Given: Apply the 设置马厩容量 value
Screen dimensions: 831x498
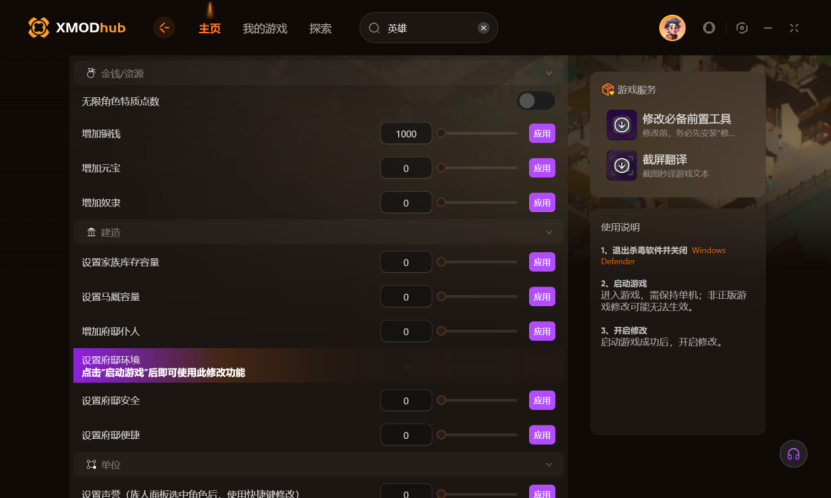Looking at the screenshot, I should point(542,297).
